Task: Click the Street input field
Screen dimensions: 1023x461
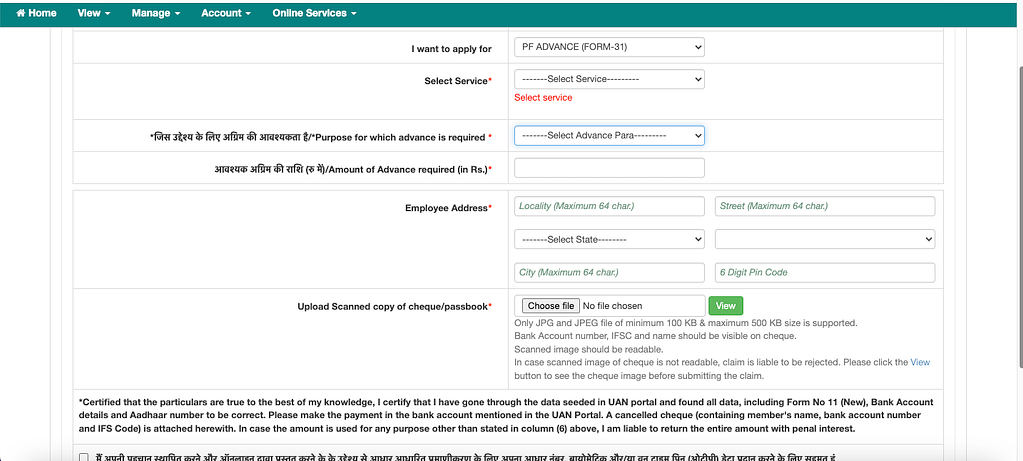Action: click(x=825, y=206)
